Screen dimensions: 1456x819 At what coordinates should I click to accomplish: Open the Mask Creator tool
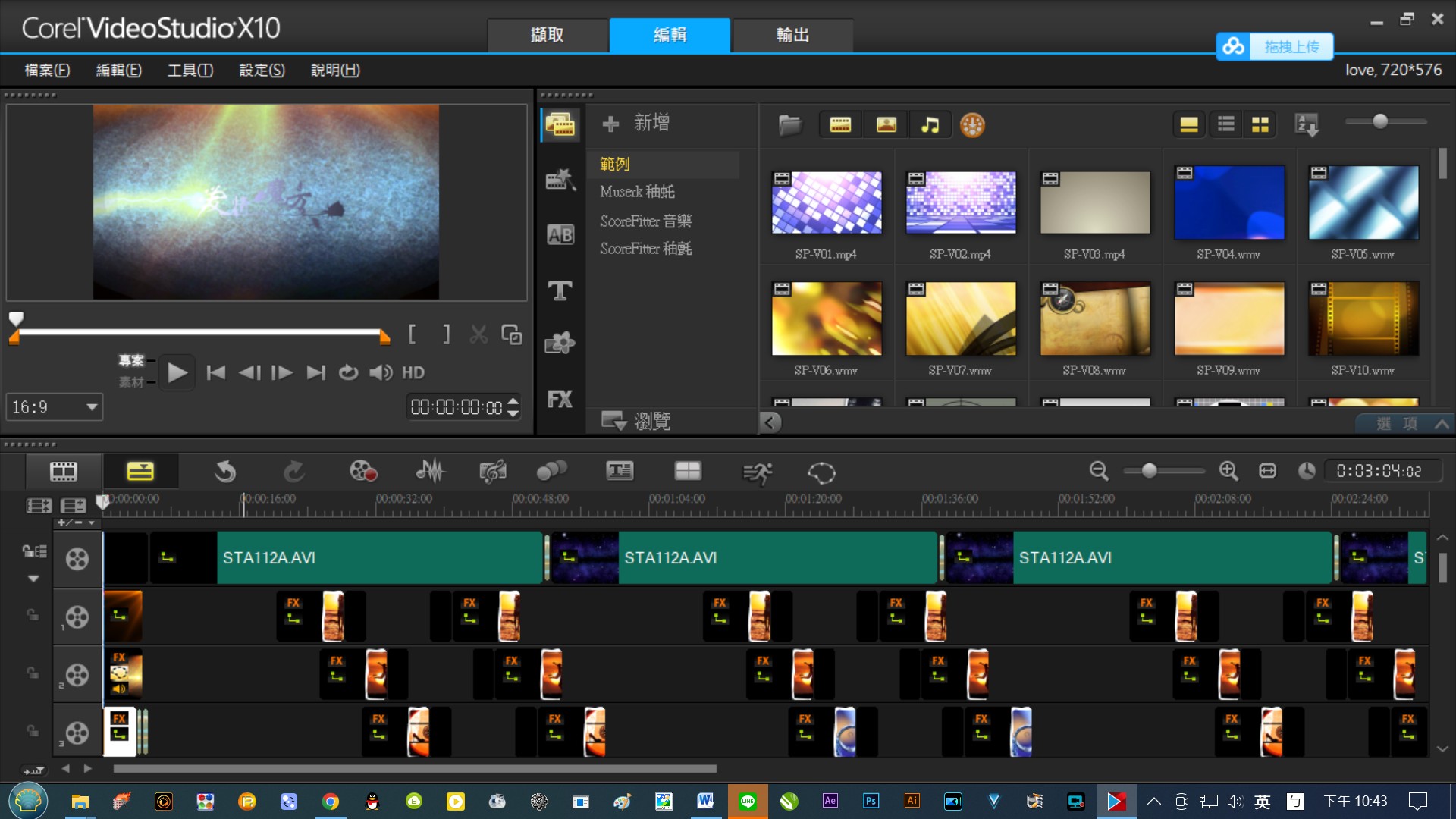(821, 473)
